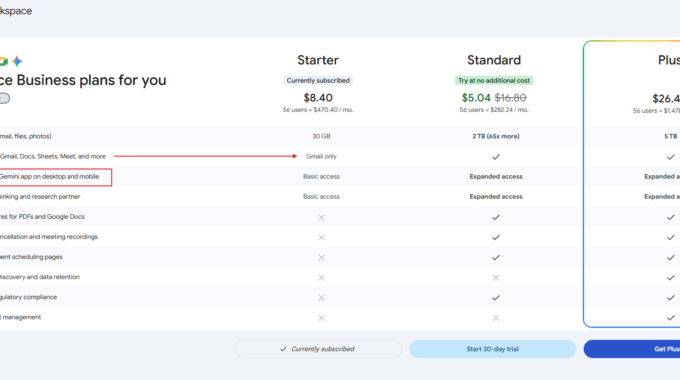Click the thinking and research partner label

pyautogui.click(x=40, y=197)
